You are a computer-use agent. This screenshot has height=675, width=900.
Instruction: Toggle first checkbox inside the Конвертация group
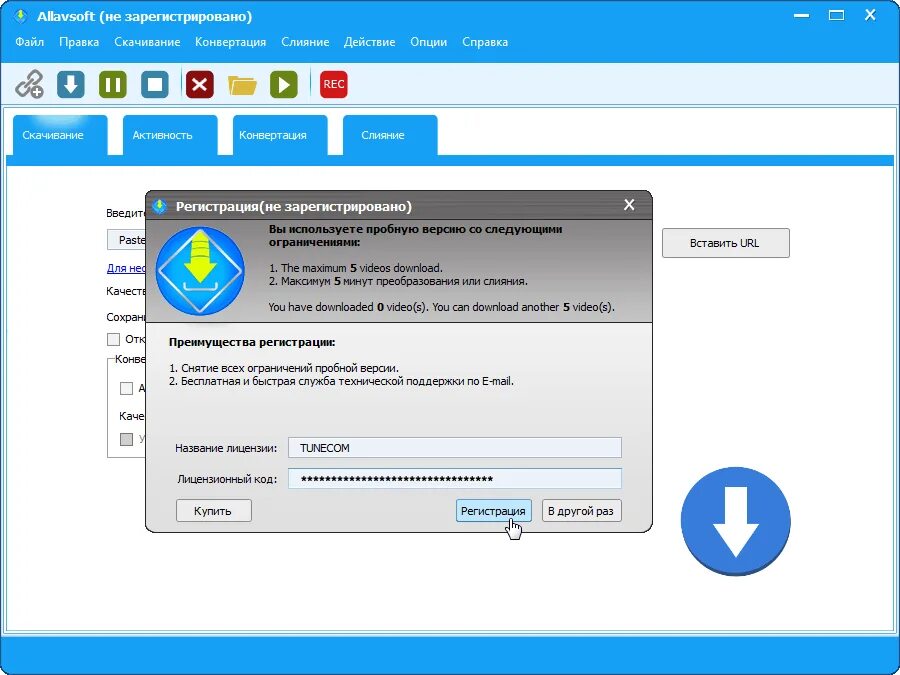point(126,389)
